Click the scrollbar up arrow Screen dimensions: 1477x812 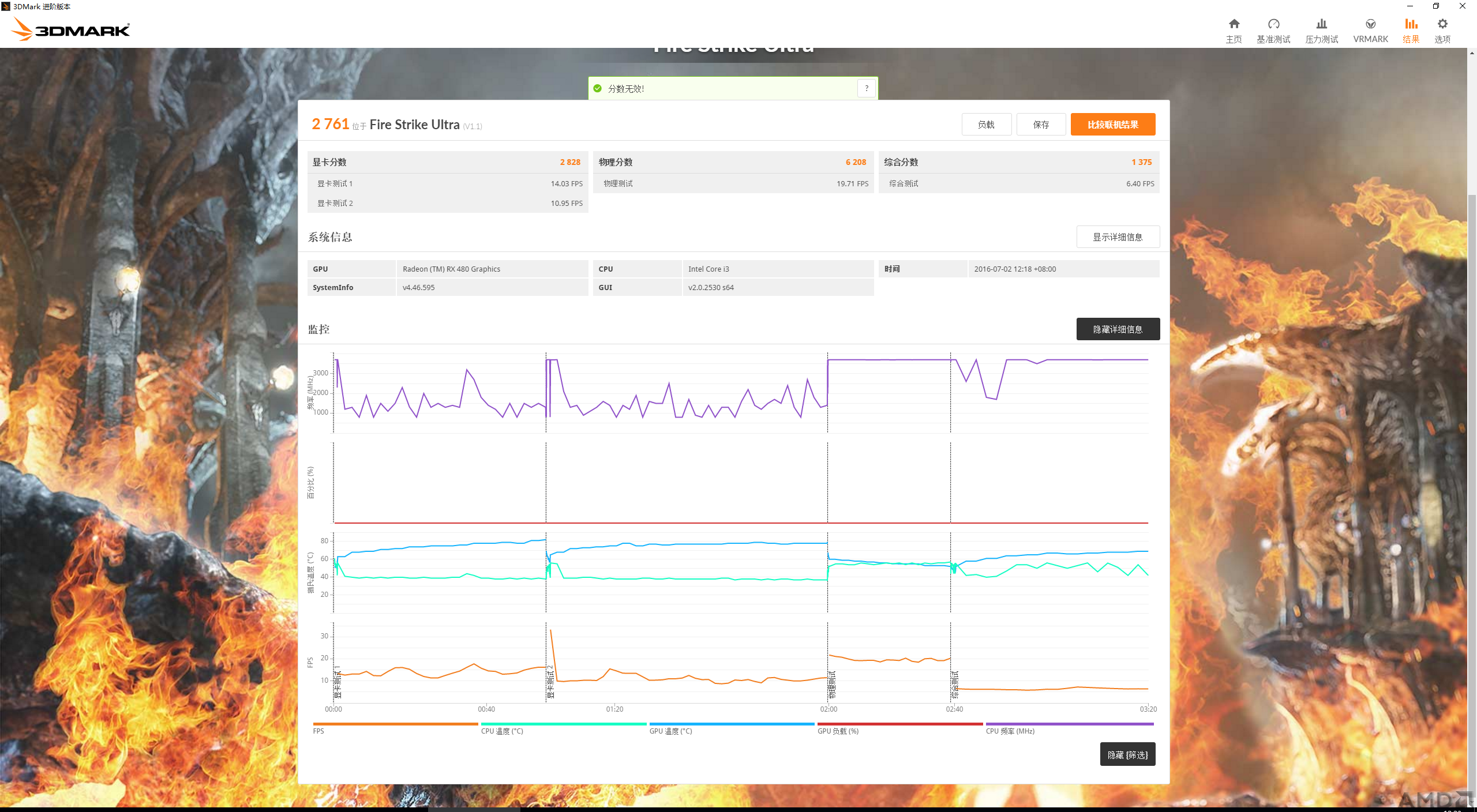point(1472,52)
